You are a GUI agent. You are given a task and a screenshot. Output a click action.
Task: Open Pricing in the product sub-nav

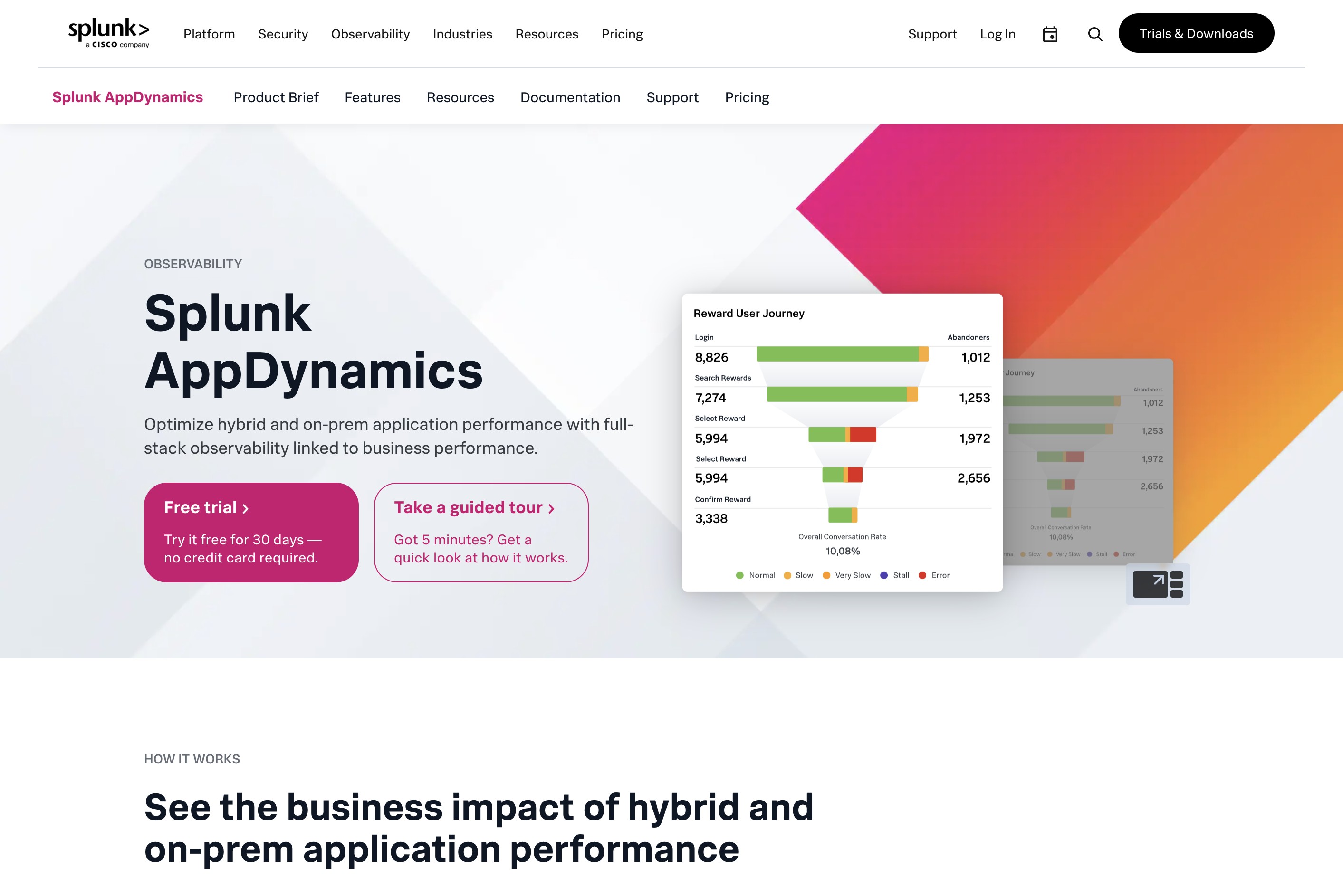[x=747, y=97]
